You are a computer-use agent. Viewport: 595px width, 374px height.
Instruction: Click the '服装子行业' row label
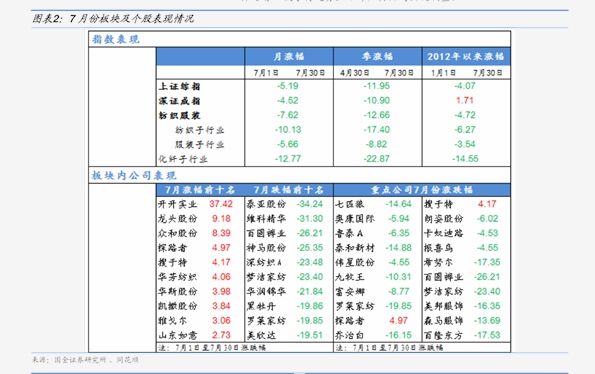[199, 145]
